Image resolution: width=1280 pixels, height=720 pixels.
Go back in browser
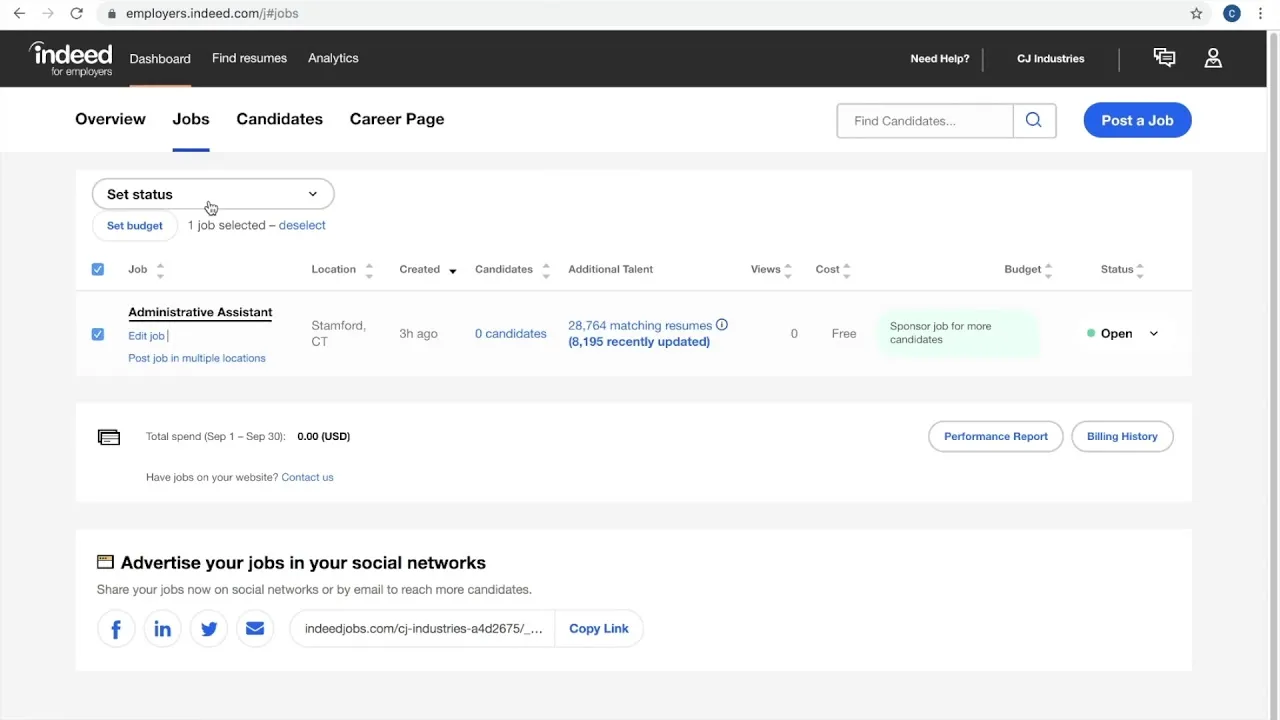[x=19, y=13]
